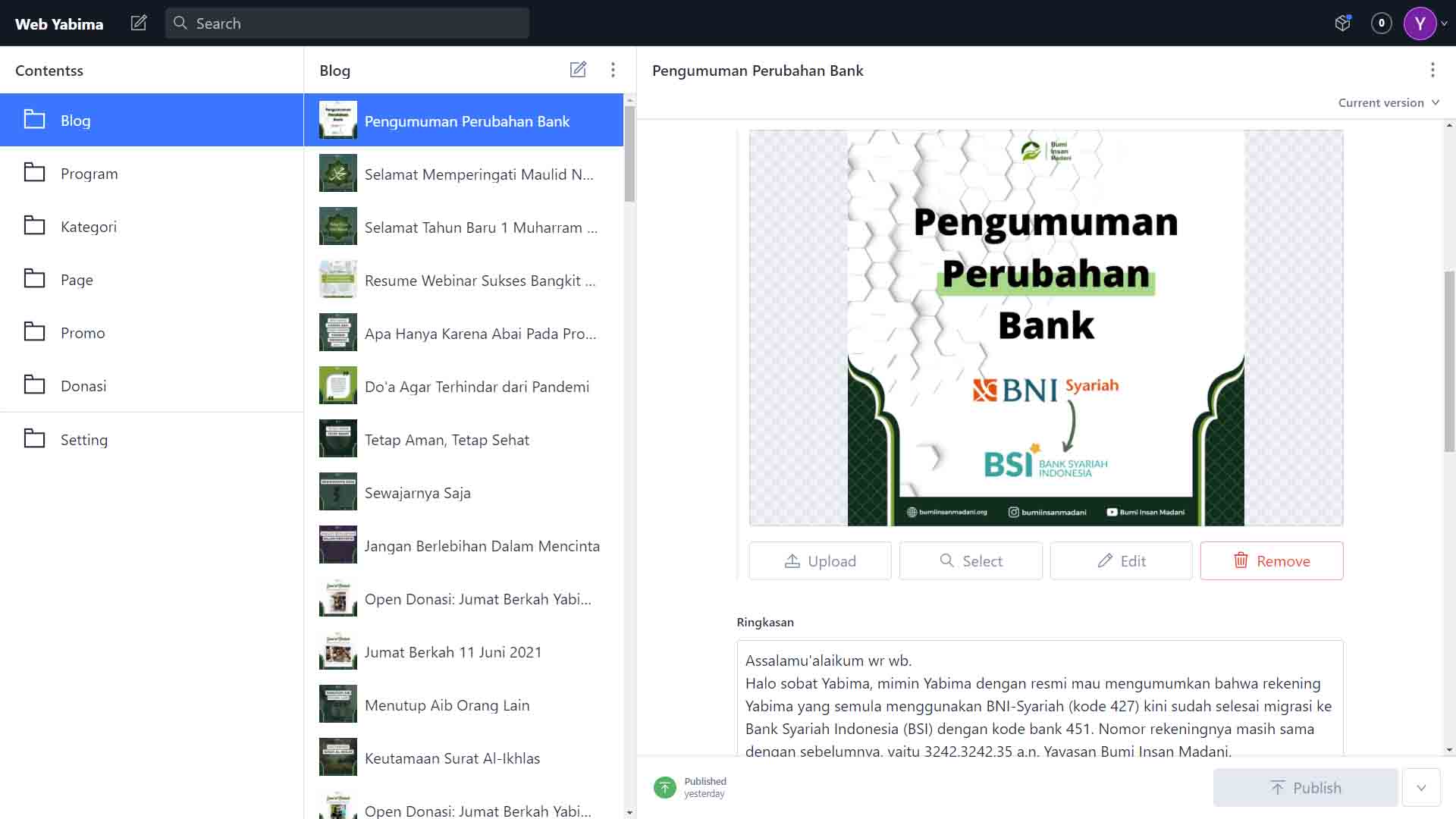Click the package updates icon in top bar
1456x819 pixels.
[1342, 24]
